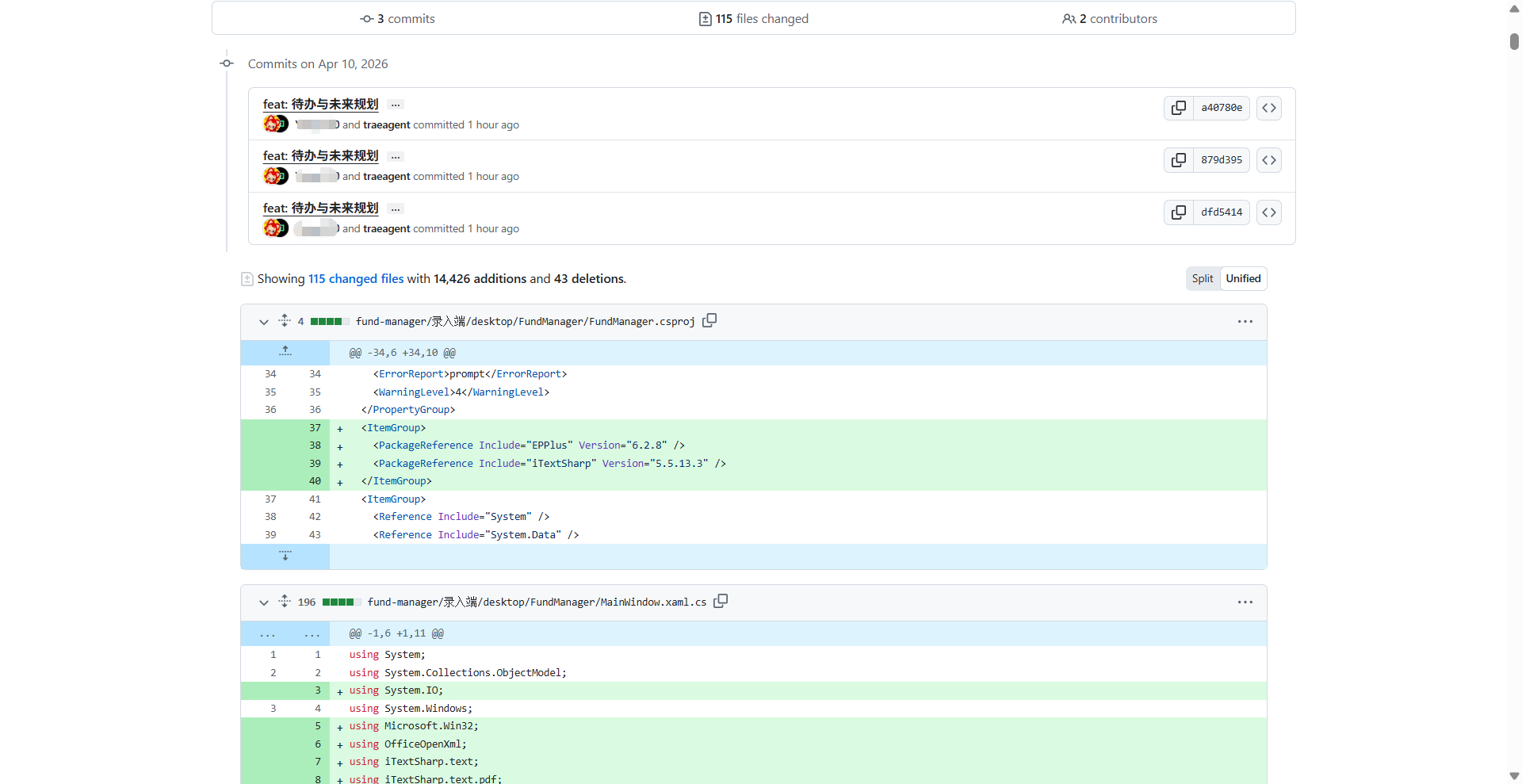The width and height of the screenshot is (1522, 784).
Task: Collapse the MainWindow.xaml.cs file diff
Action: (264, 602)
